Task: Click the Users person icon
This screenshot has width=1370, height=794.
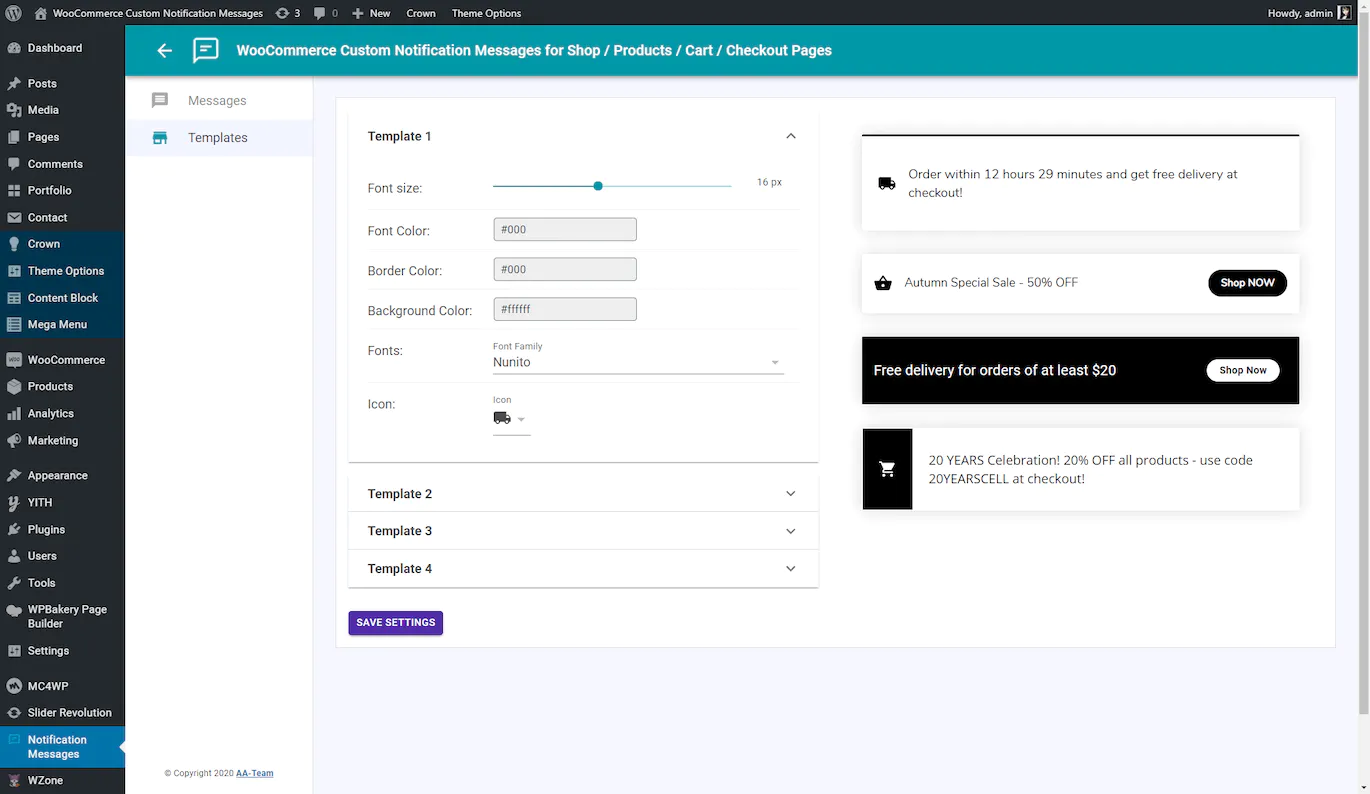Action: [14, 556]
